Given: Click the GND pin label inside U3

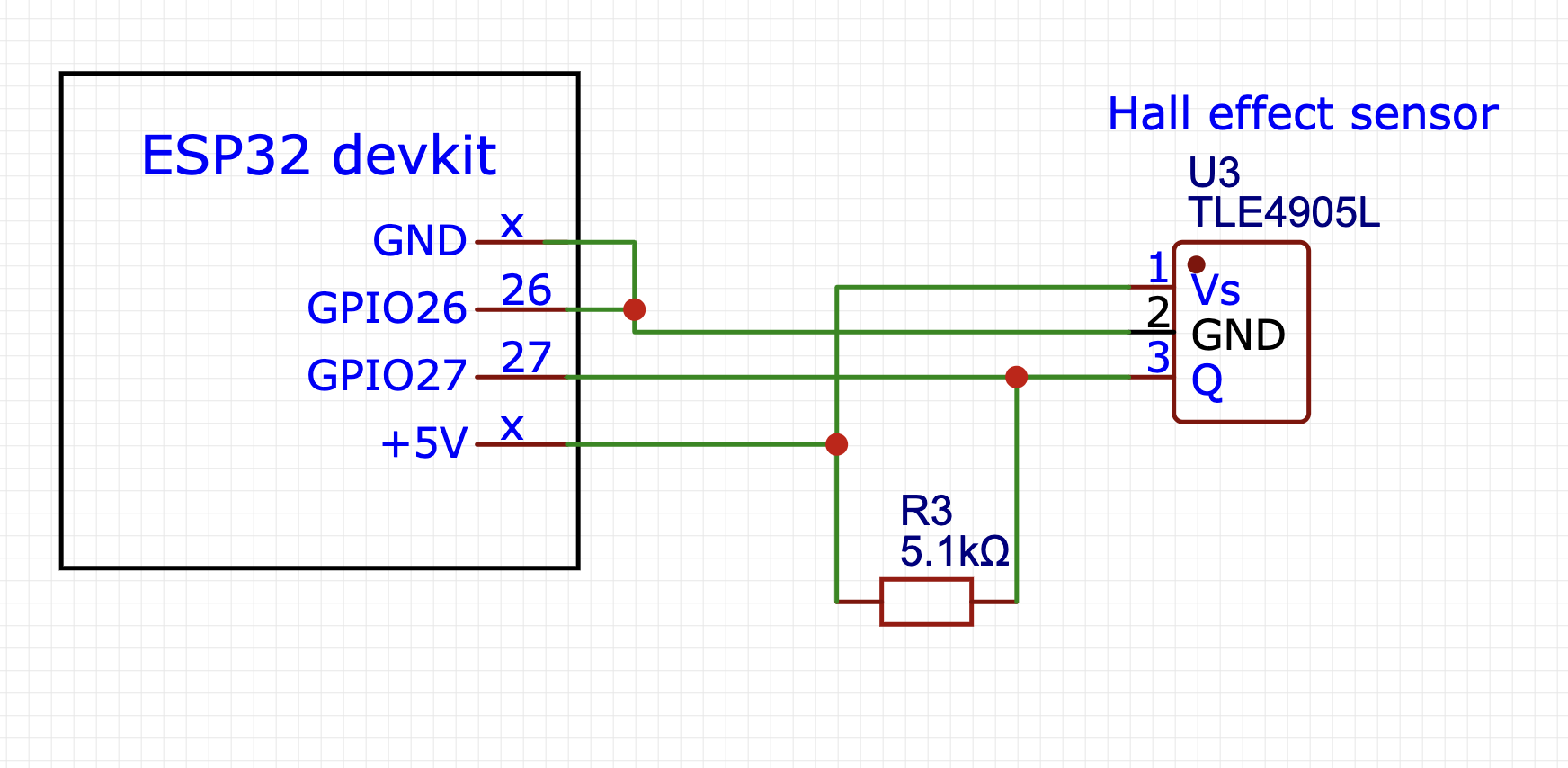Looking at the screenshot, I should 1238,335.
